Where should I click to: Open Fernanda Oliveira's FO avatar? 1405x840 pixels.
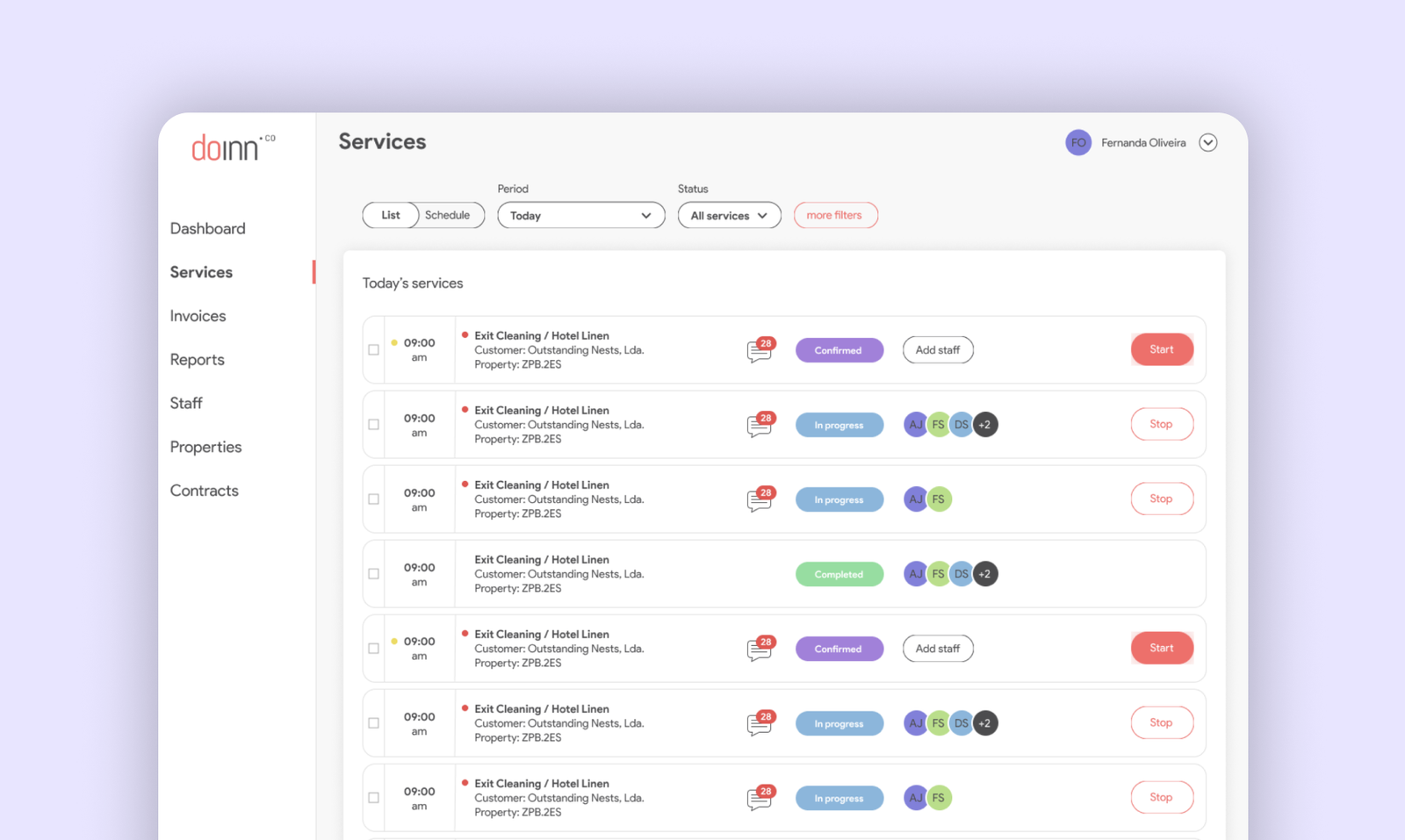[x=1078, y=142]
